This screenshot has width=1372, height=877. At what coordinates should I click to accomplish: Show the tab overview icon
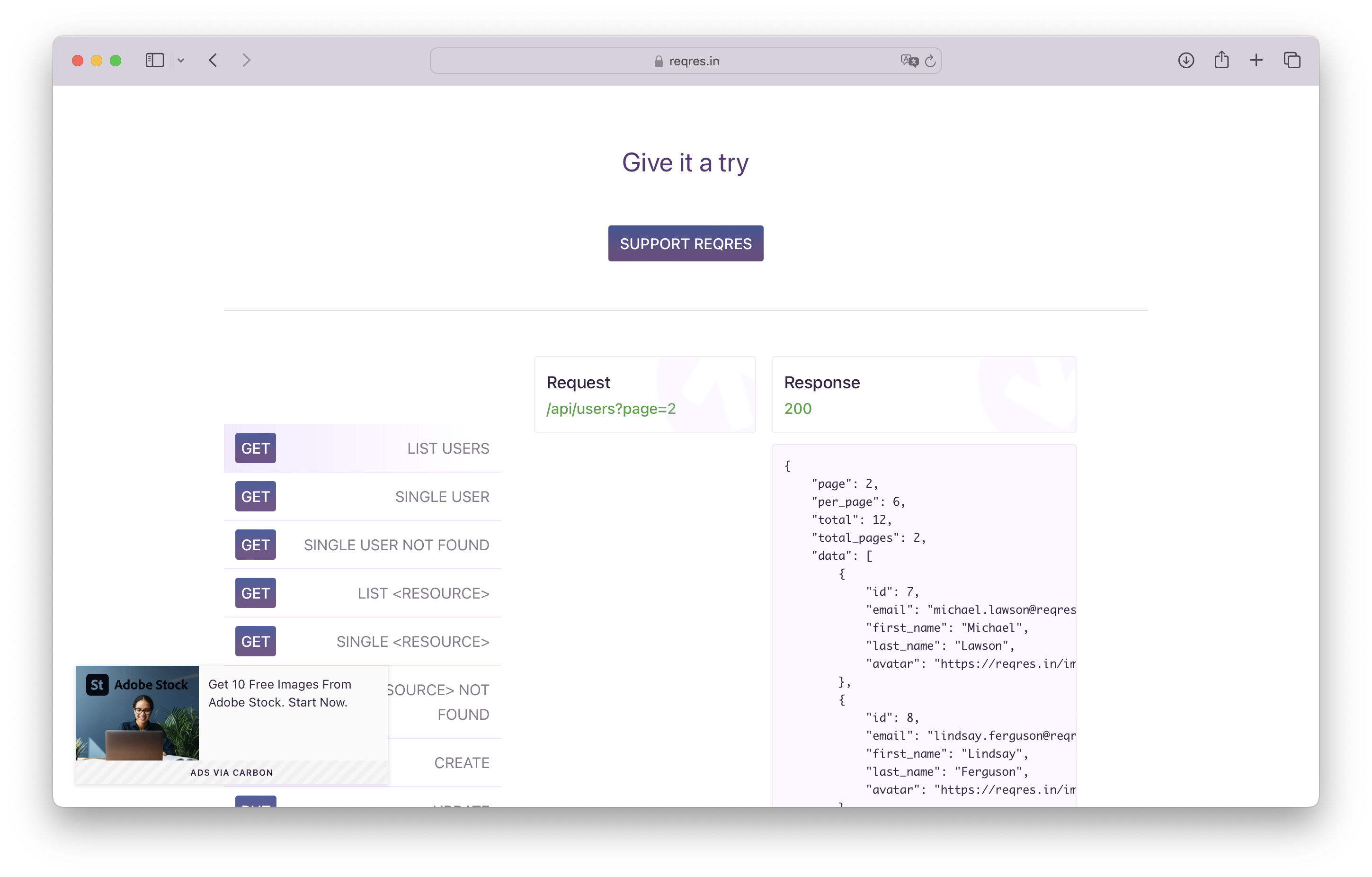(1292, 61)
